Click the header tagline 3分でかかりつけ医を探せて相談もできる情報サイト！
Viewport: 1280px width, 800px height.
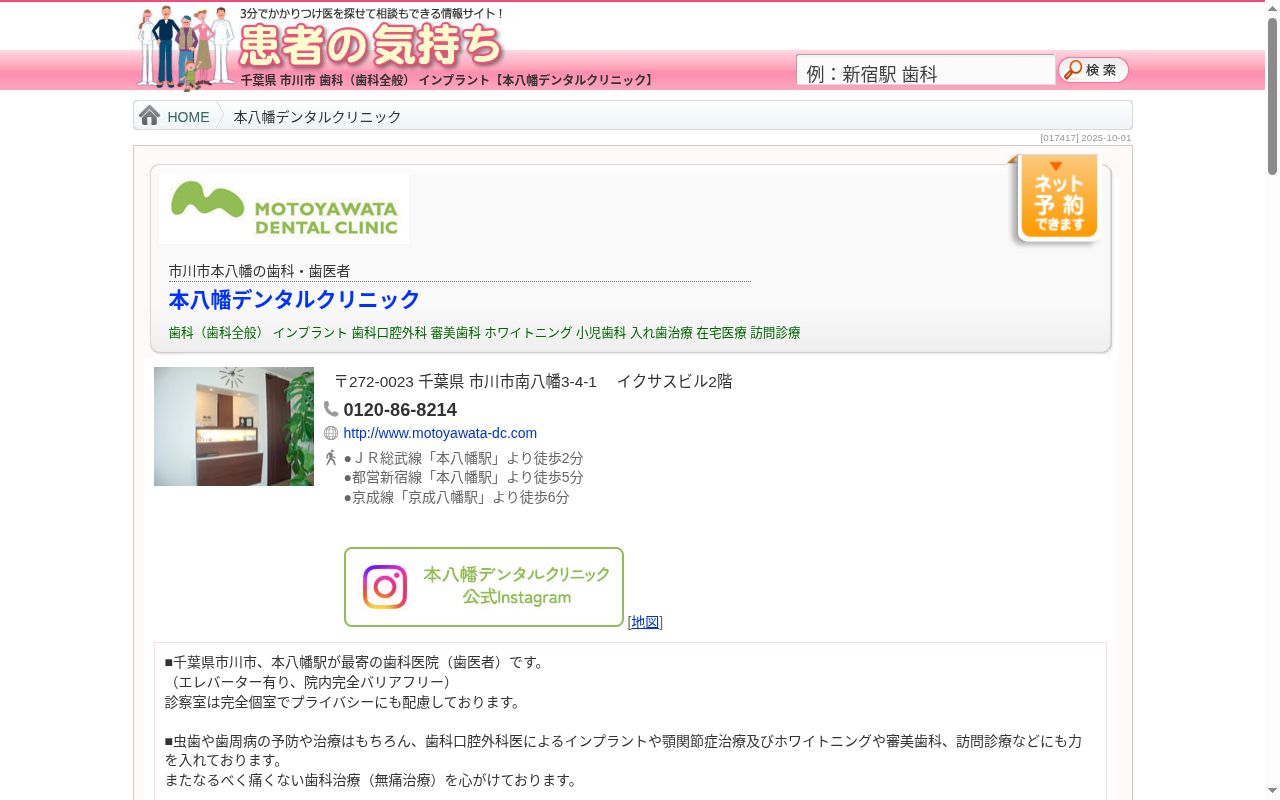[x=373, y=14]
